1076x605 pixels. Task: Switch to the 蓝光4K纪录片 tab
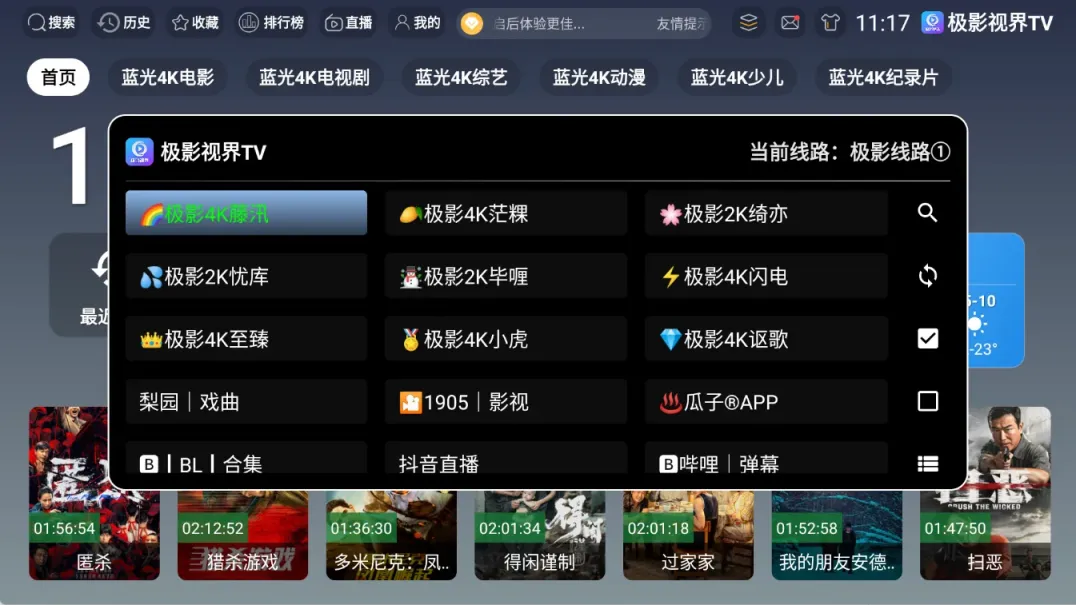882,77
